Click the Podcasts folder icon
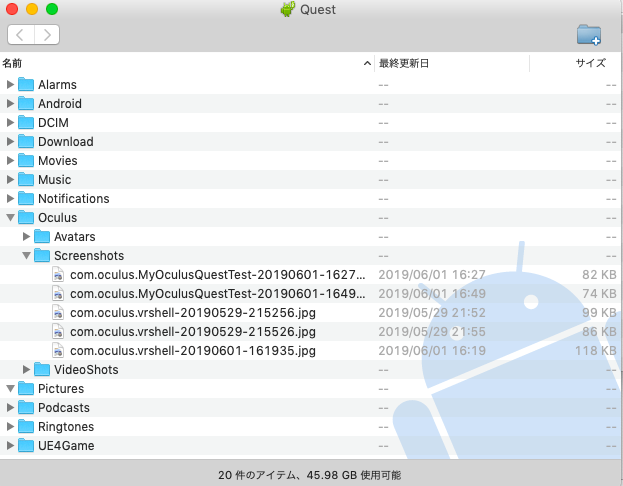Viewport: 623px width, 486px height. [x=26, y=408]
